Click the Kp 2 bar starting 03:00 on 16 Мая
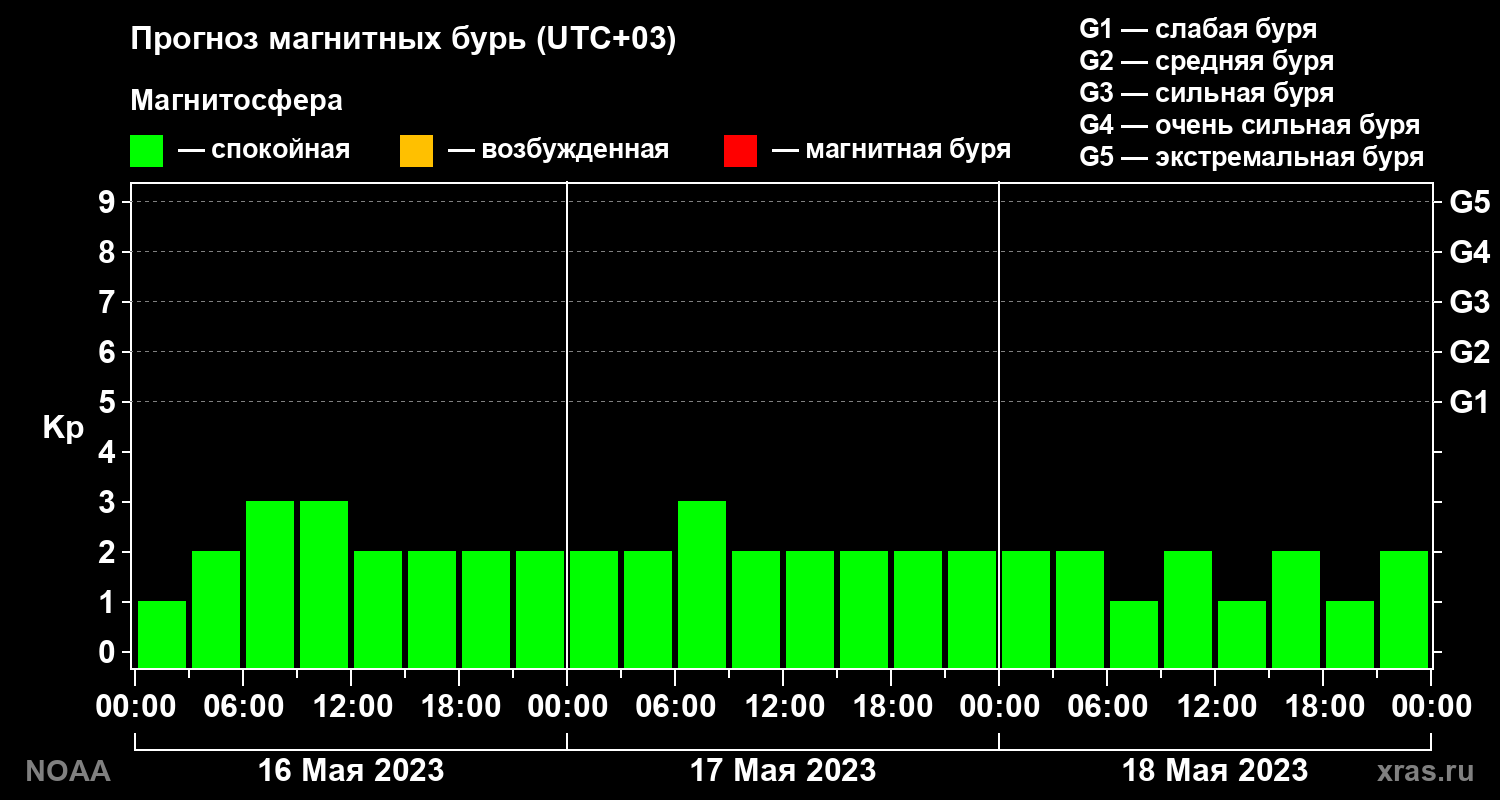This screenshot has height=800, width=1500. click(216, 609)
